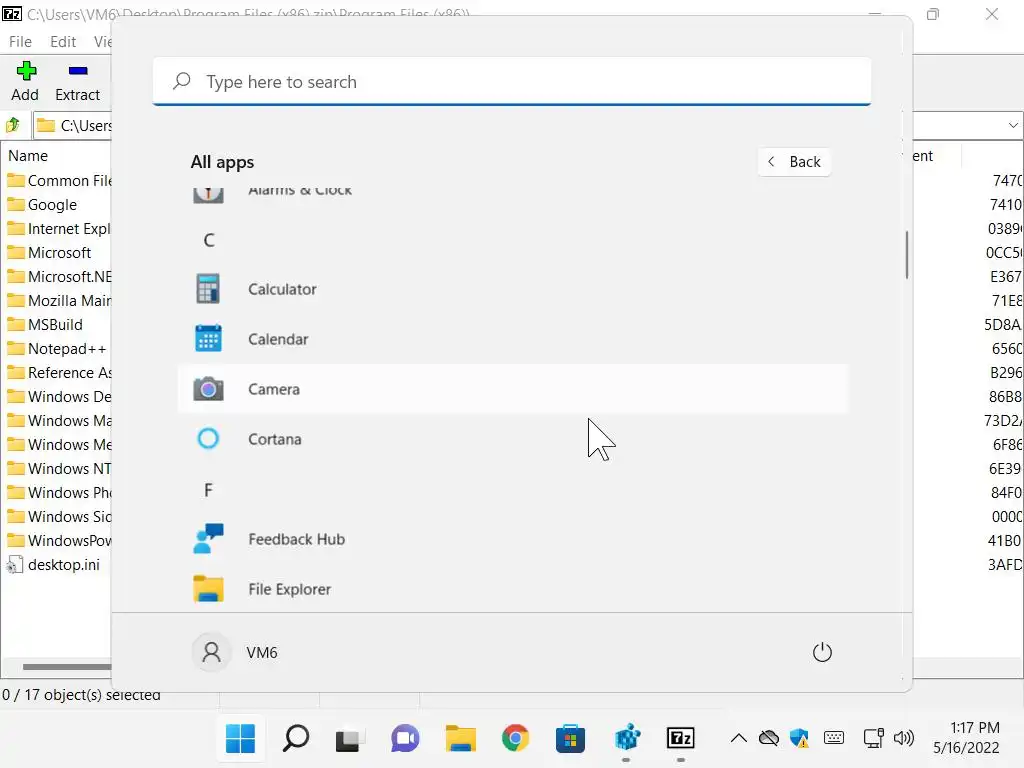Select the WindowsPowerShell folder row
Screen dimensions: 1024x768
[x=59, y=541]
